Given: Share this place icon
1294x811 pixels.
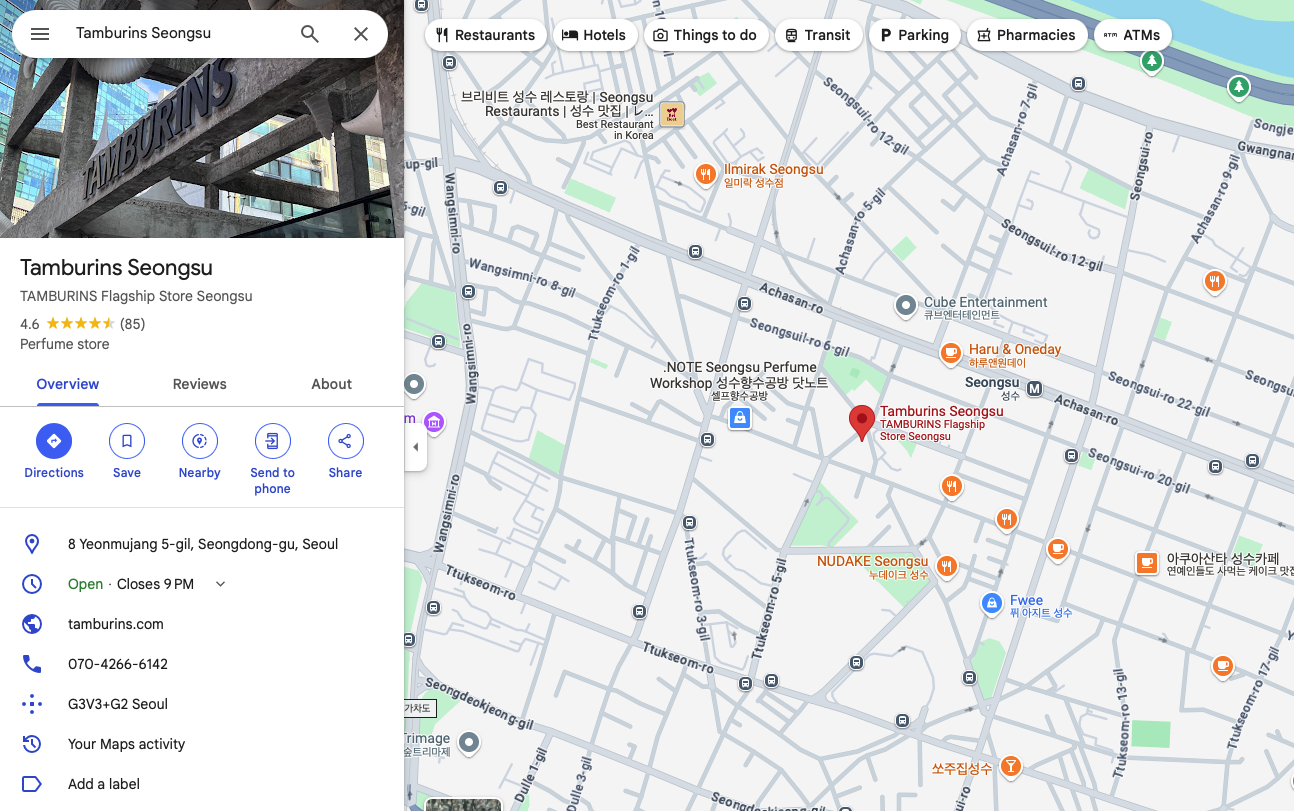Looking at the screenshot, I should click(x=345, y=441).
